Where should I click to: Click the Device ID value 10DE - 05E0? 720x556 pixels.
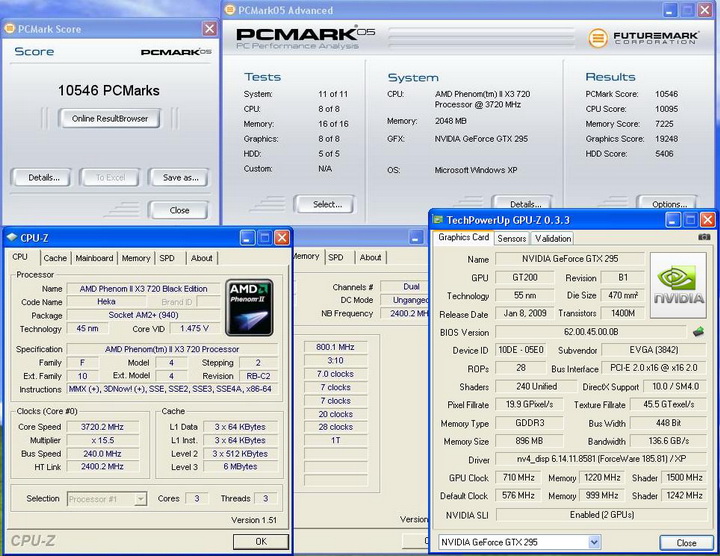click(520, 350)
